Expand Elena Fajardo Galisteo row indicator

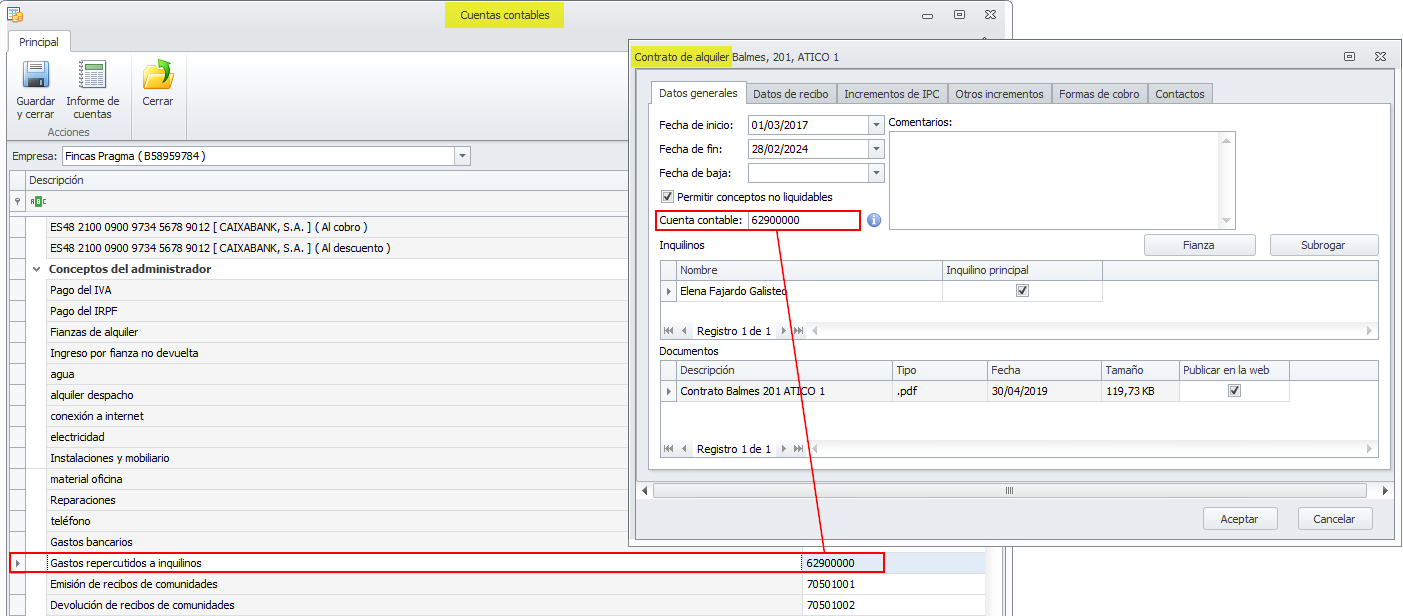pyautogui.click(x=669, y=291)
